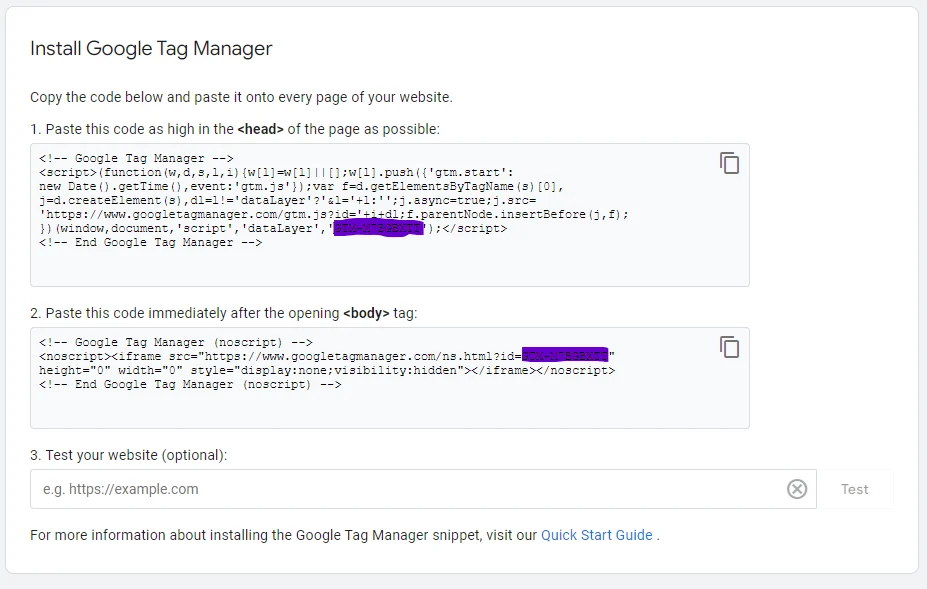Screen dimensions: 927x589
Task: Clear the test website URL field
Action: (x=796, y=489)
